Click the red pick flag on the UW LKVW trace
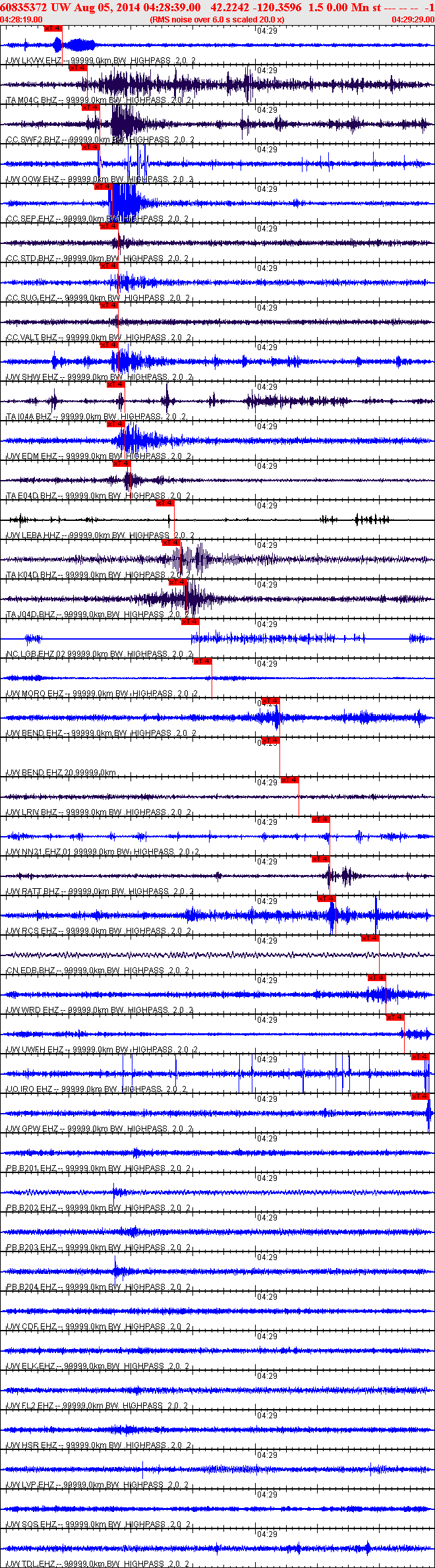The image size is (435, 1568). 53,28
